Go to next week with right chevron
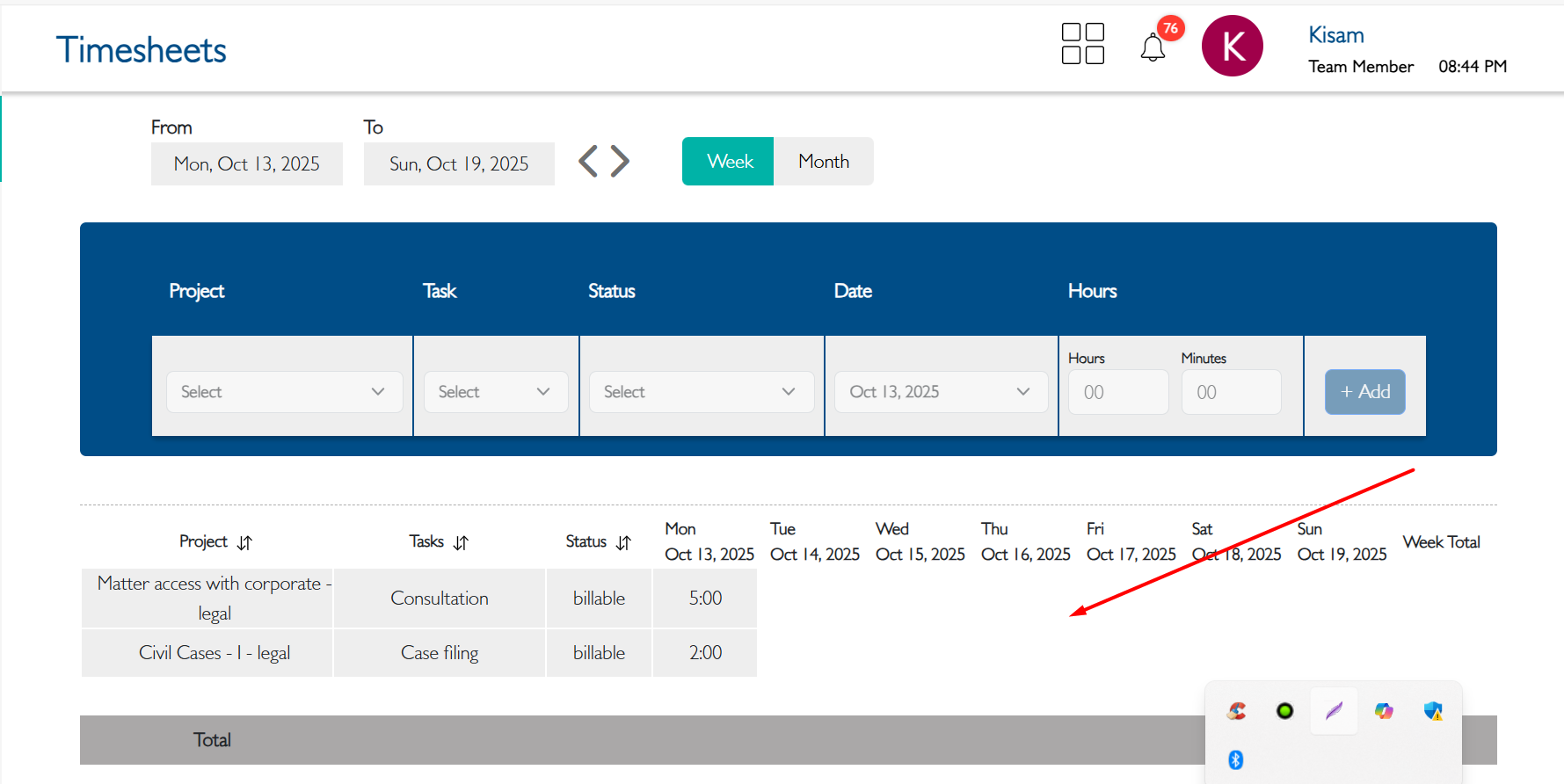Screen dimensions: 1564x784 [x=621, y=162]
